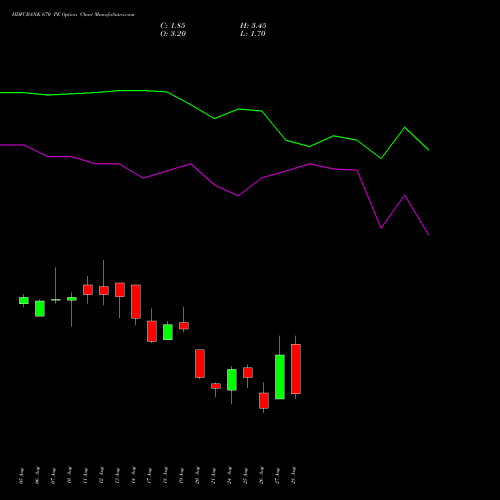Click the purple indicator line's last peak
Image resolution: width=500 pixels, height=500 pixels.
[x=405, y=195]
